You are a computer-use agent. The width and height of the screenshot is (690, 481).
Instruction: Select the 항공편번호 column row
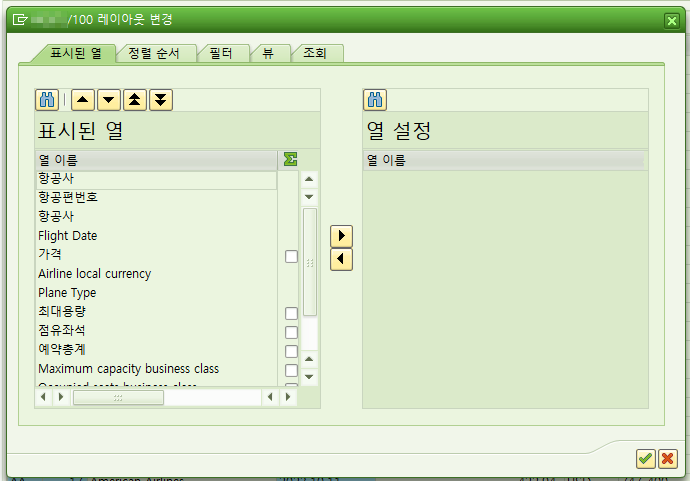(x=156, y=197)
